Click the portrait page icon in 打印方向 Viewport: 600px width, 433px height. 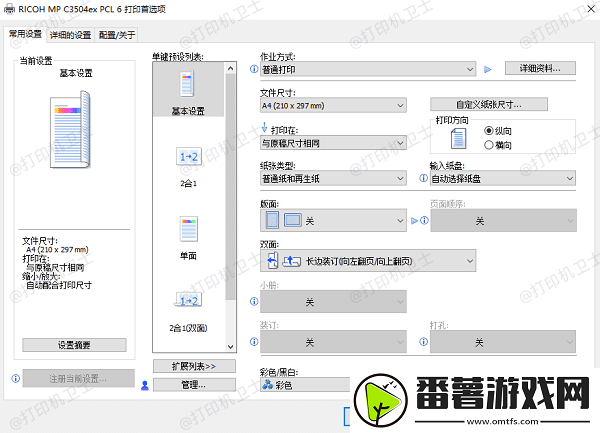coord(458,138)
